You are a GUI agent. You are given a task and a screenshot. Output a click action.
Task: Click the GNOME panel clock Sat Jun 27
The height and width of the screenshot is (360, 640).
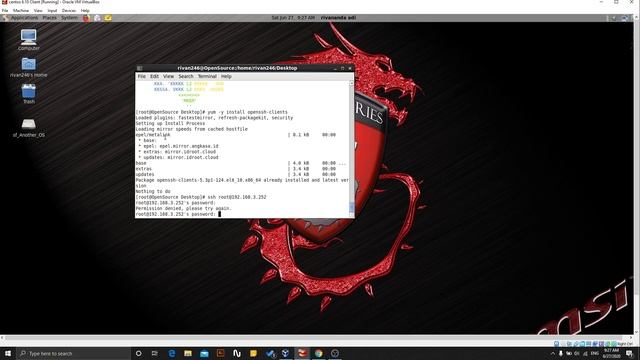pos(293,18)
